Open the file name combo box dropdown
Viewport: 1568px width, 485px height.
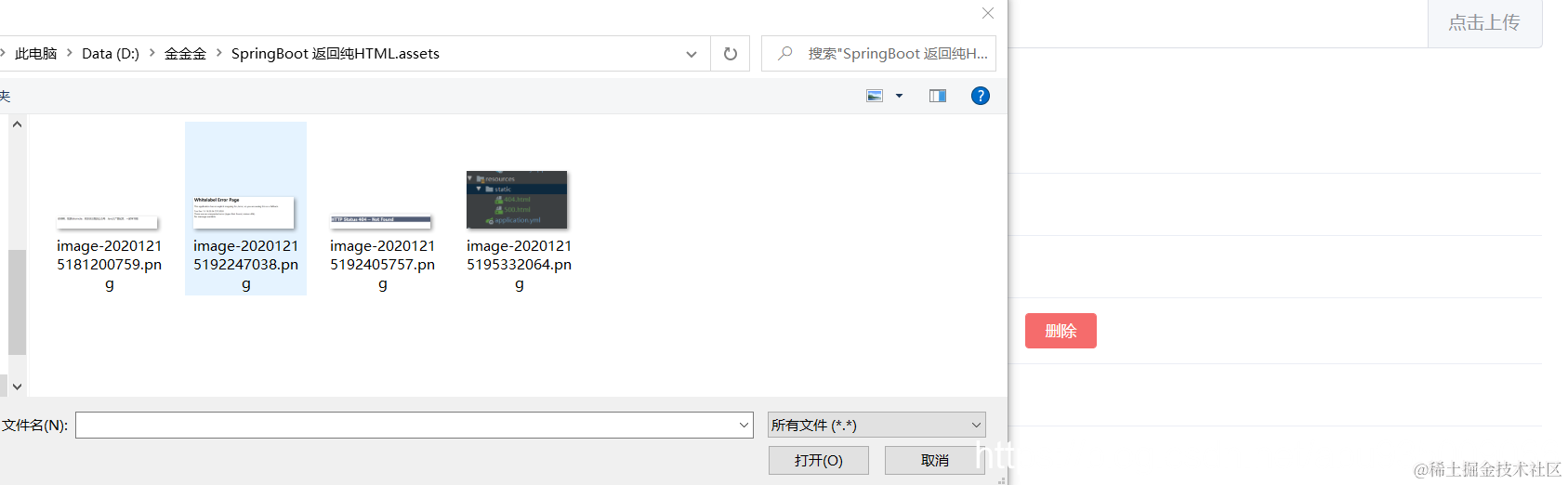744,426
